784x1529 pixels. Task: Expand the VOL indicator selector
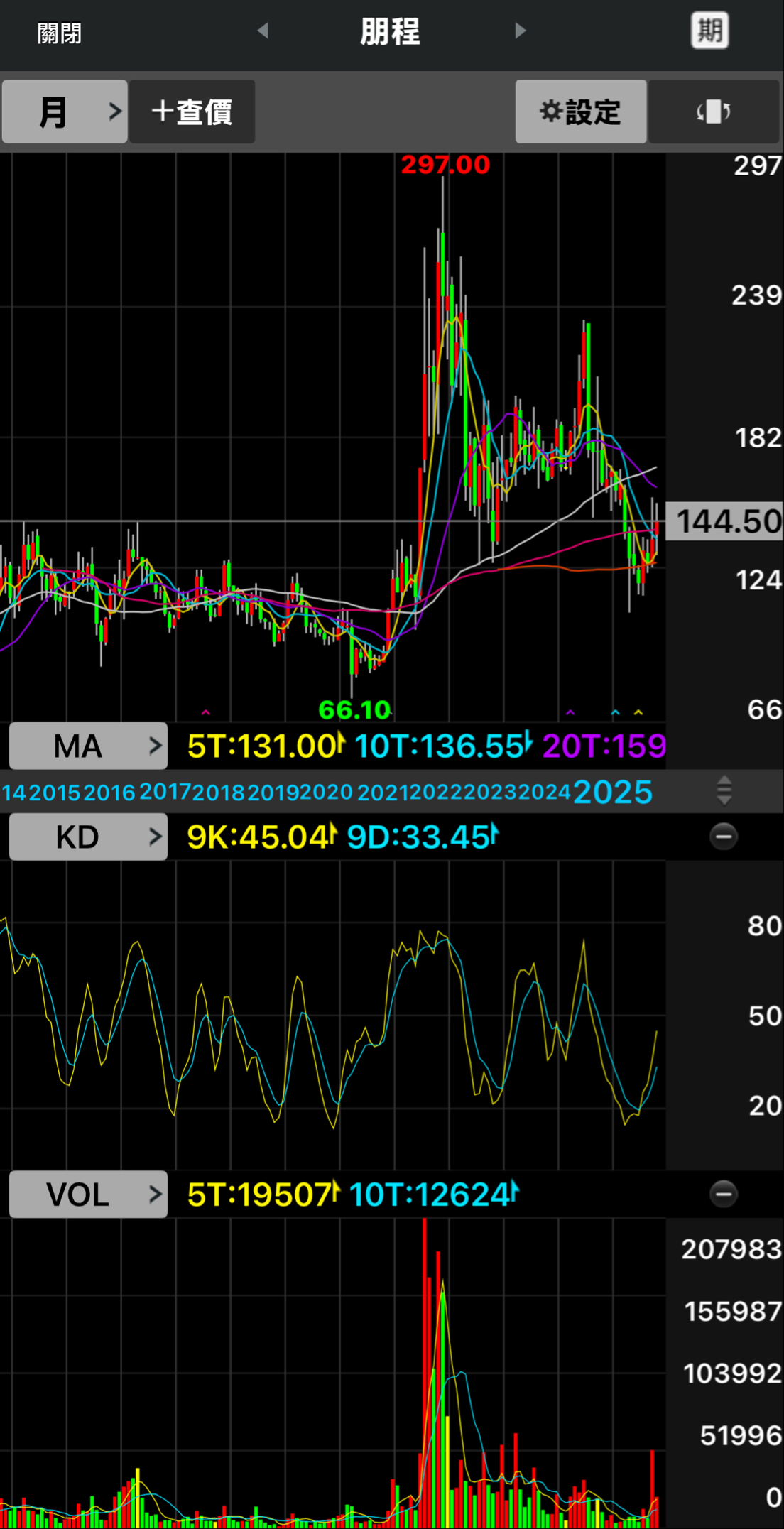(88, 1194)
